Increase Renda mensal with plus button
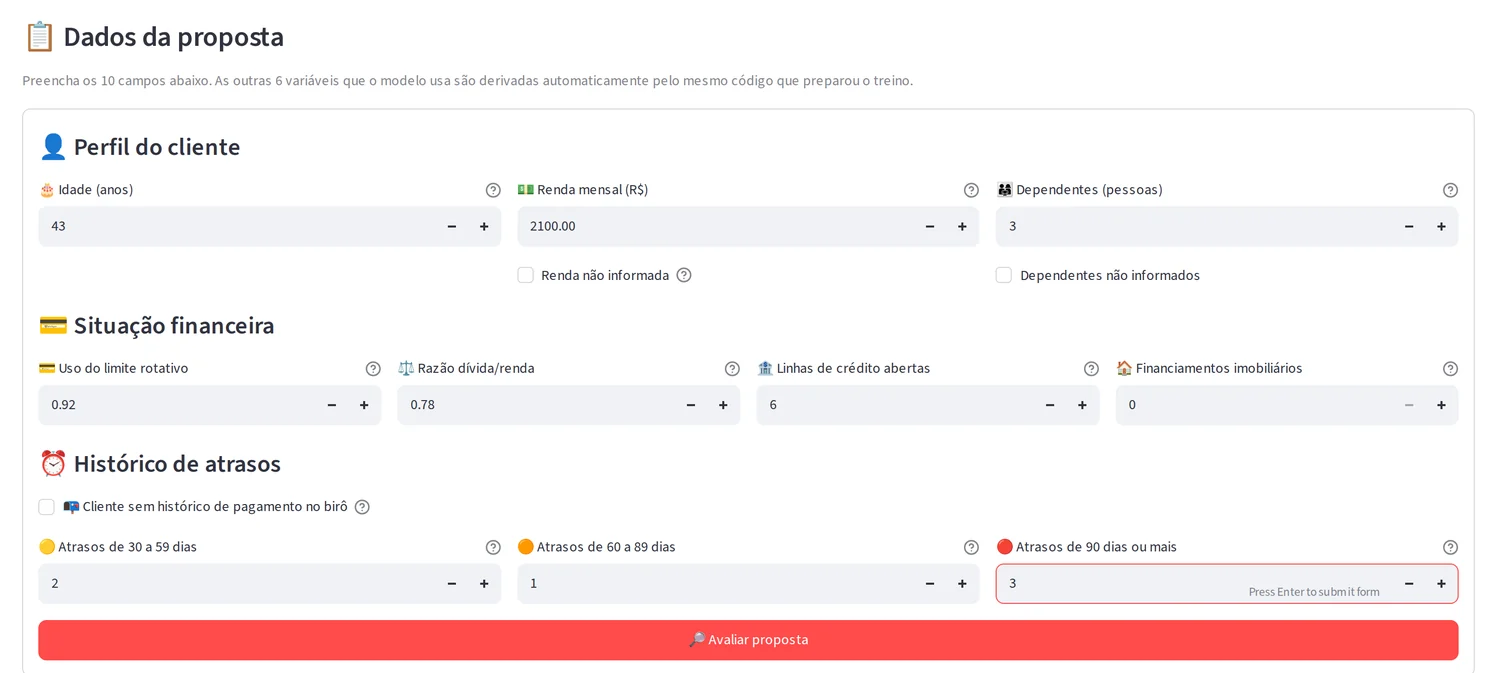 962,227
